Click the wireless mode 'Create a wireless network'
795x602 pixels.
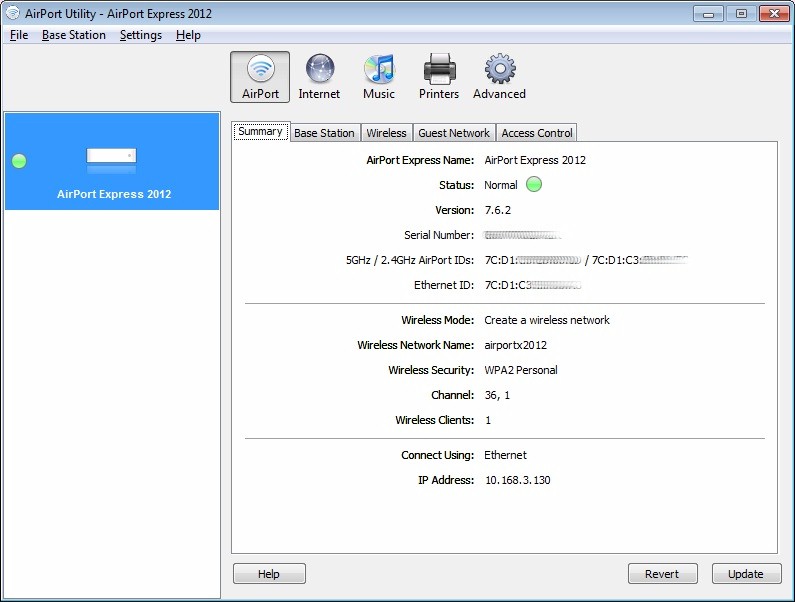pos(547,320)
